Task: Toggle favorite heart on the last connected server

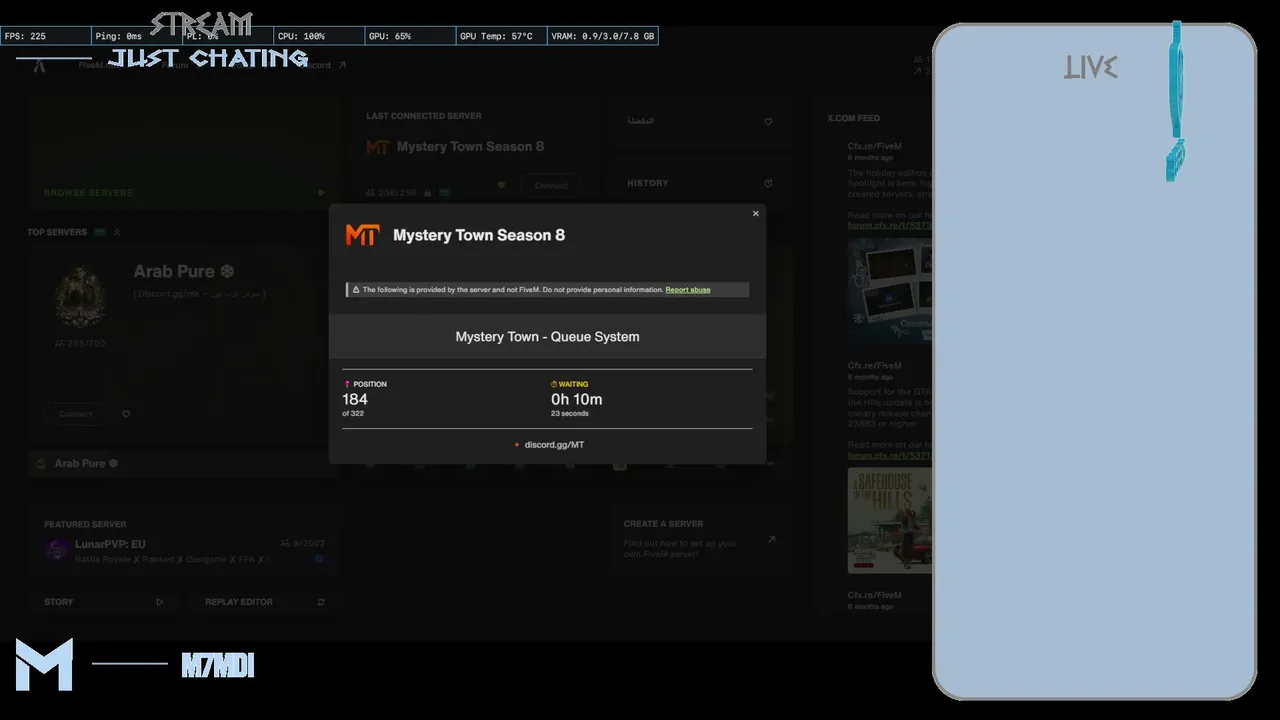Action: click(x=502, y=185)
